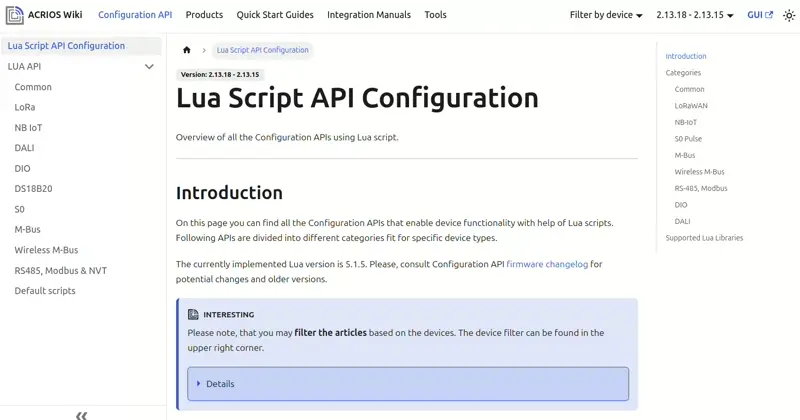Follow the firmware changelog link

[547, 264]
